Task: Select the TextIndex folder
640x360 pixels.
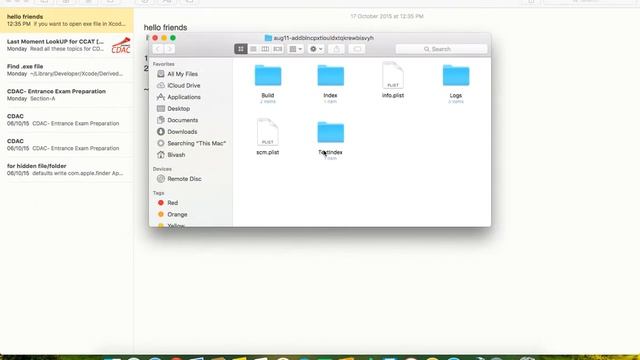Action: pyautogui.click(x=331, y=132)
